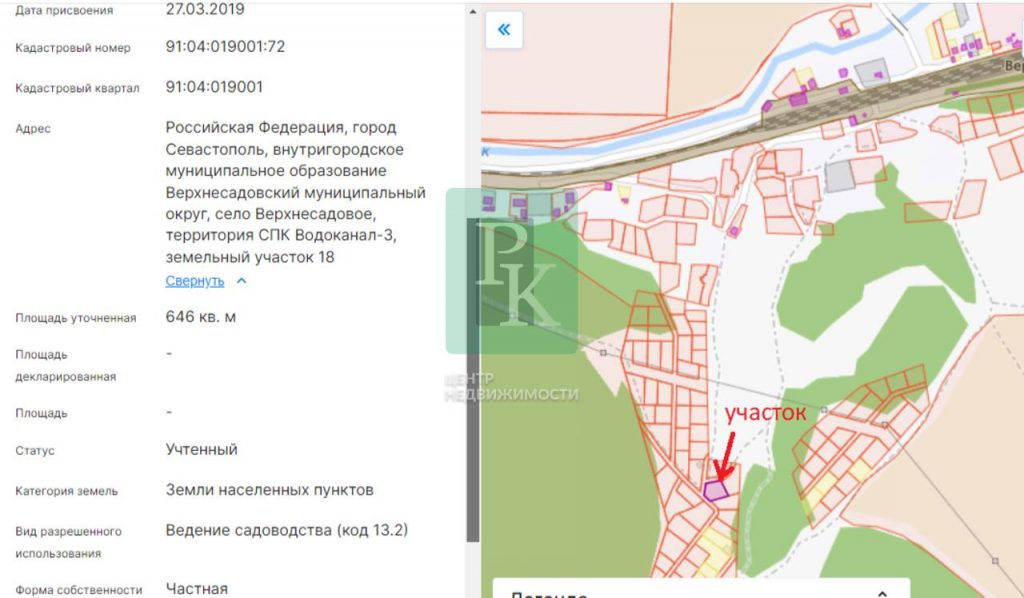Click the land category "Земли населенных пунктов"
1024x598 pixels.
[x=269, y=490]
